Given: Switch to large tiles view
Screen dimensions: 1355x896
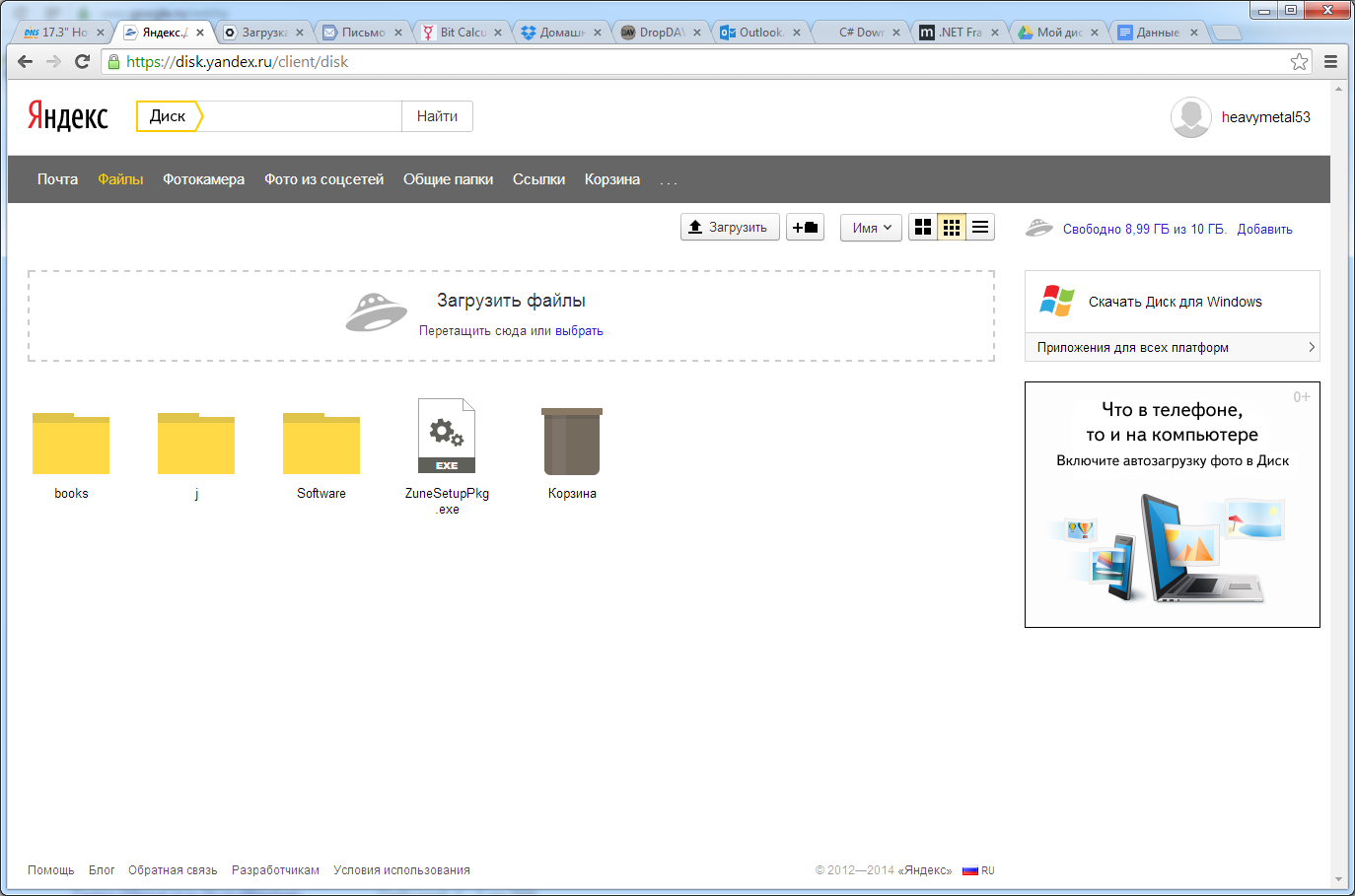Looking at the screenshot, I should [x=923, y=228].
